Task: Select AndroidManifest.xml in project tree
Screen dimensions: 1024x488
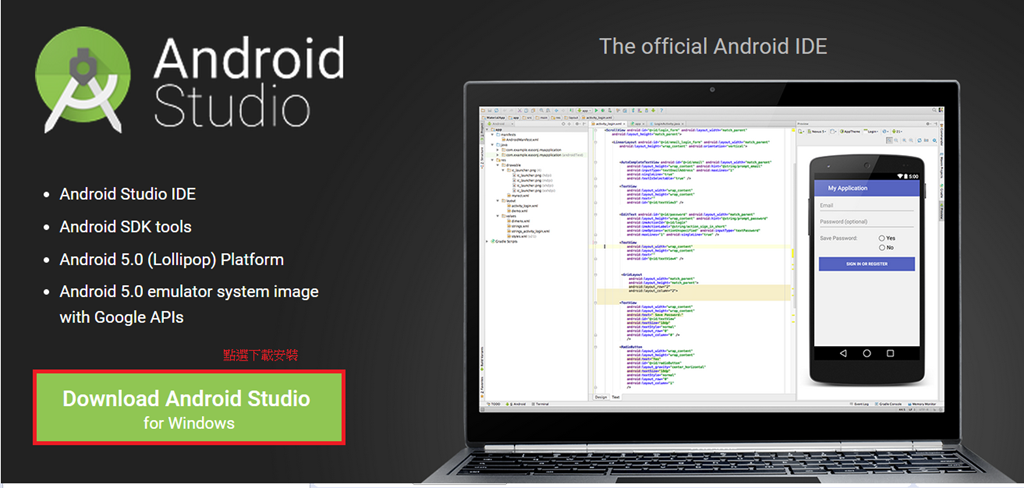Action: coord(520,140)
